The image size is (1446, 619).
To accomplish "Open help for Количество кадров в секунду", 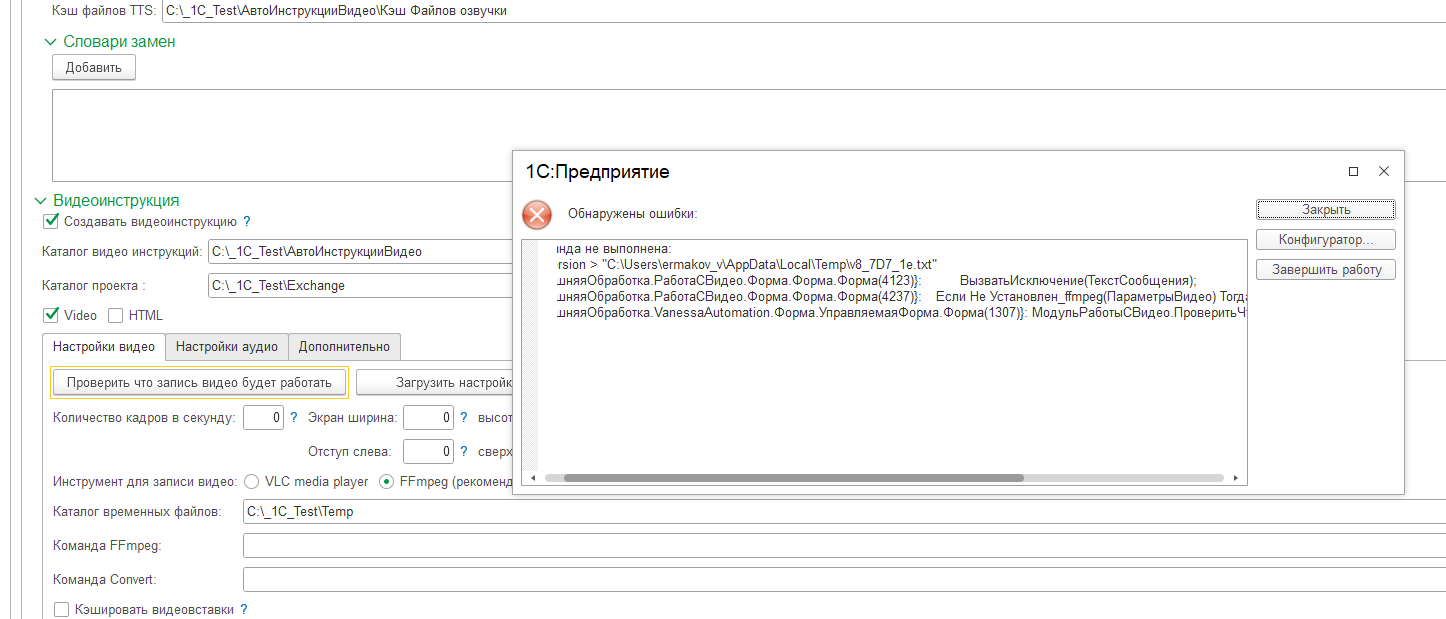I will pyautogui.click(x=294, y=417).
